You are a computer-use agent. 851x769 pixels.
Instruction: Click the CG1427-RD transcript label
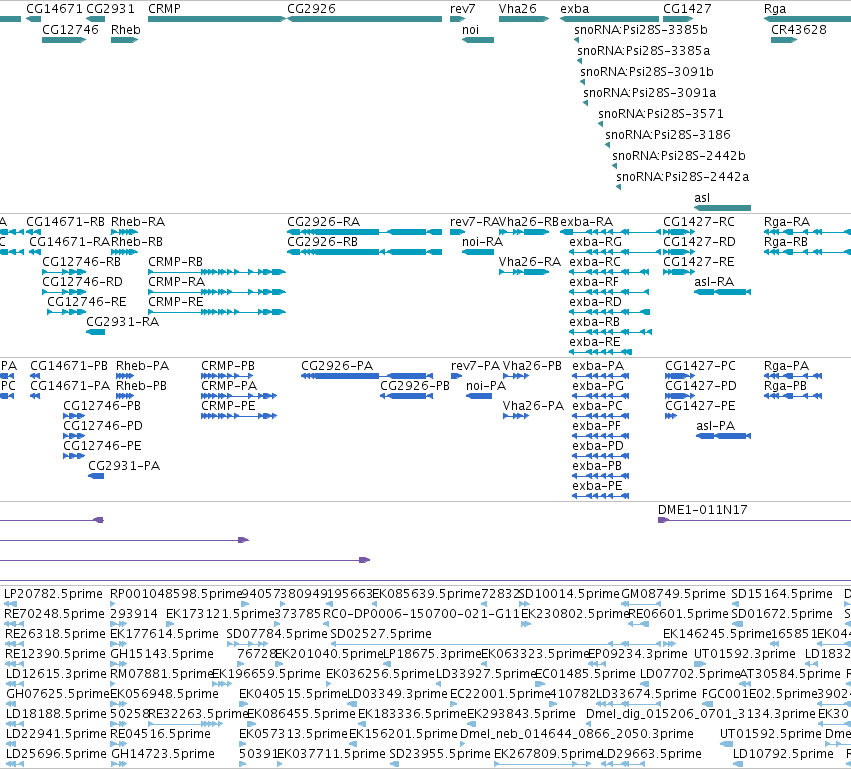point(700,241)
